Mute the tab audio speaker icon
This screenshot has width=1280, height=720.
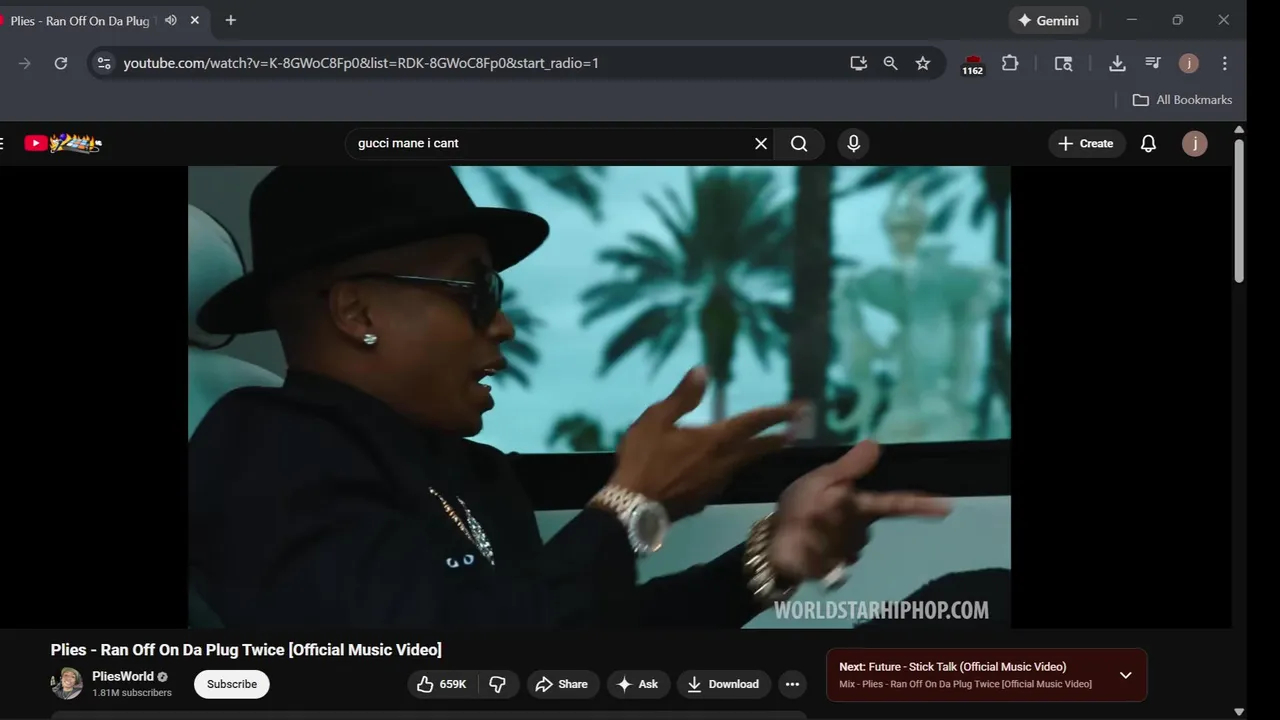pyautogui.click(x=171, y=20)
